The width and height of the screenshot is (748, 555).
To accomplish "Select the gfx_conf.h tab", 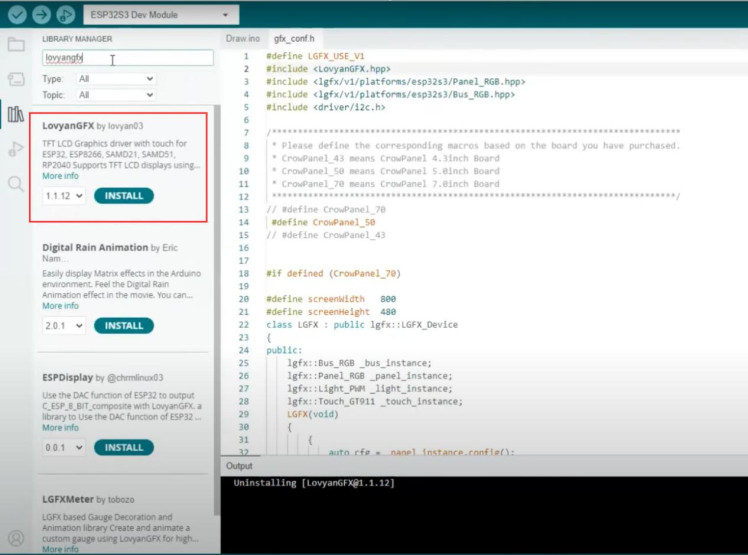I will pos(293,38).
